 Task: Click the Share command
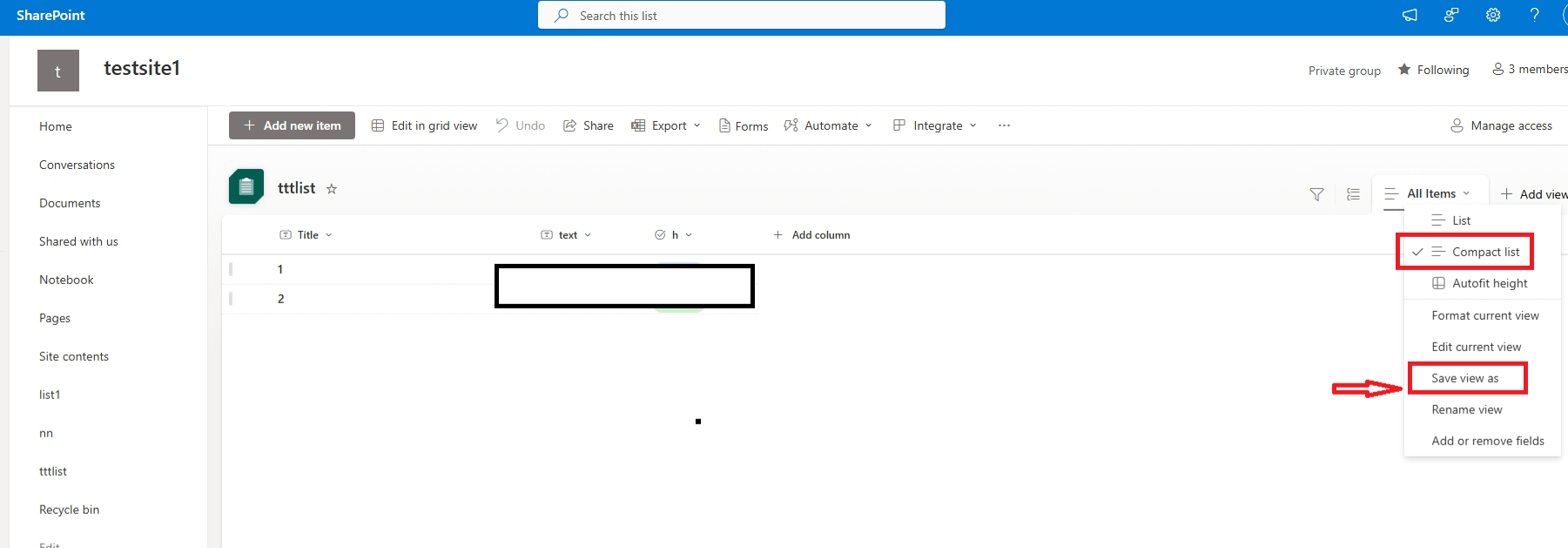(x=589, y=125)
